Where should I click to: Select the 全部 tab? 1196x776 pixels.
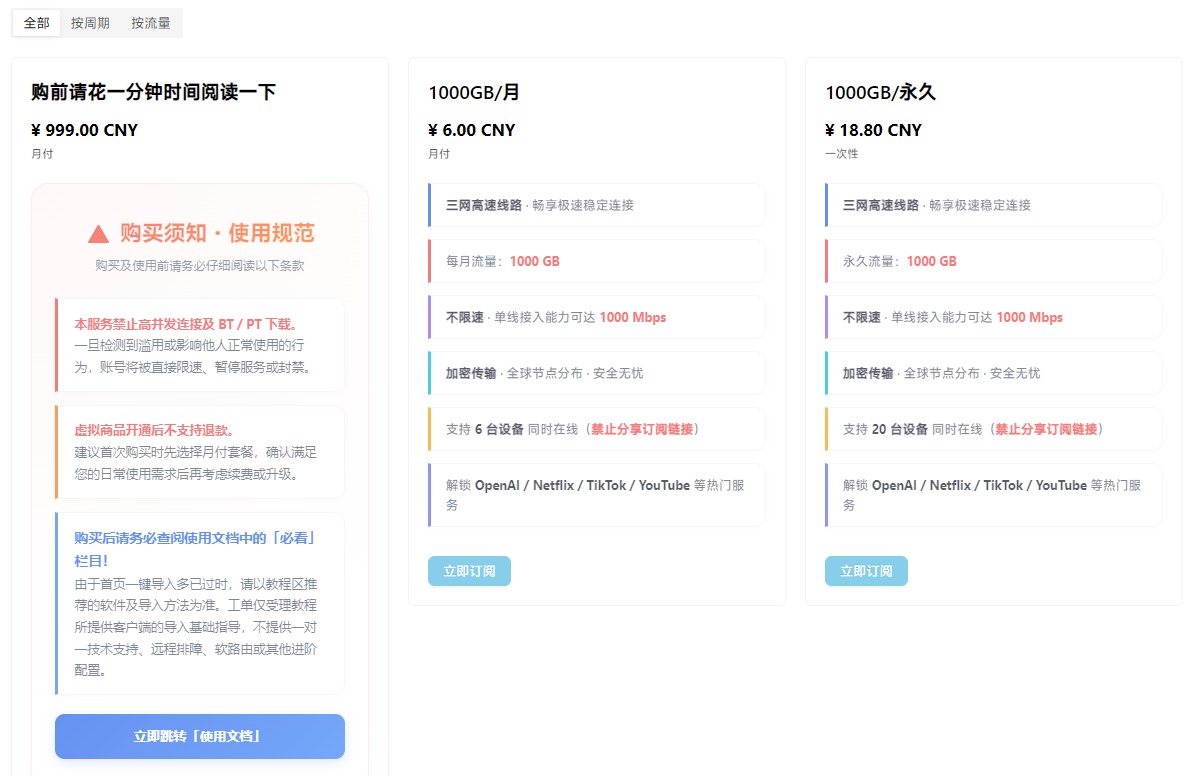37,23
